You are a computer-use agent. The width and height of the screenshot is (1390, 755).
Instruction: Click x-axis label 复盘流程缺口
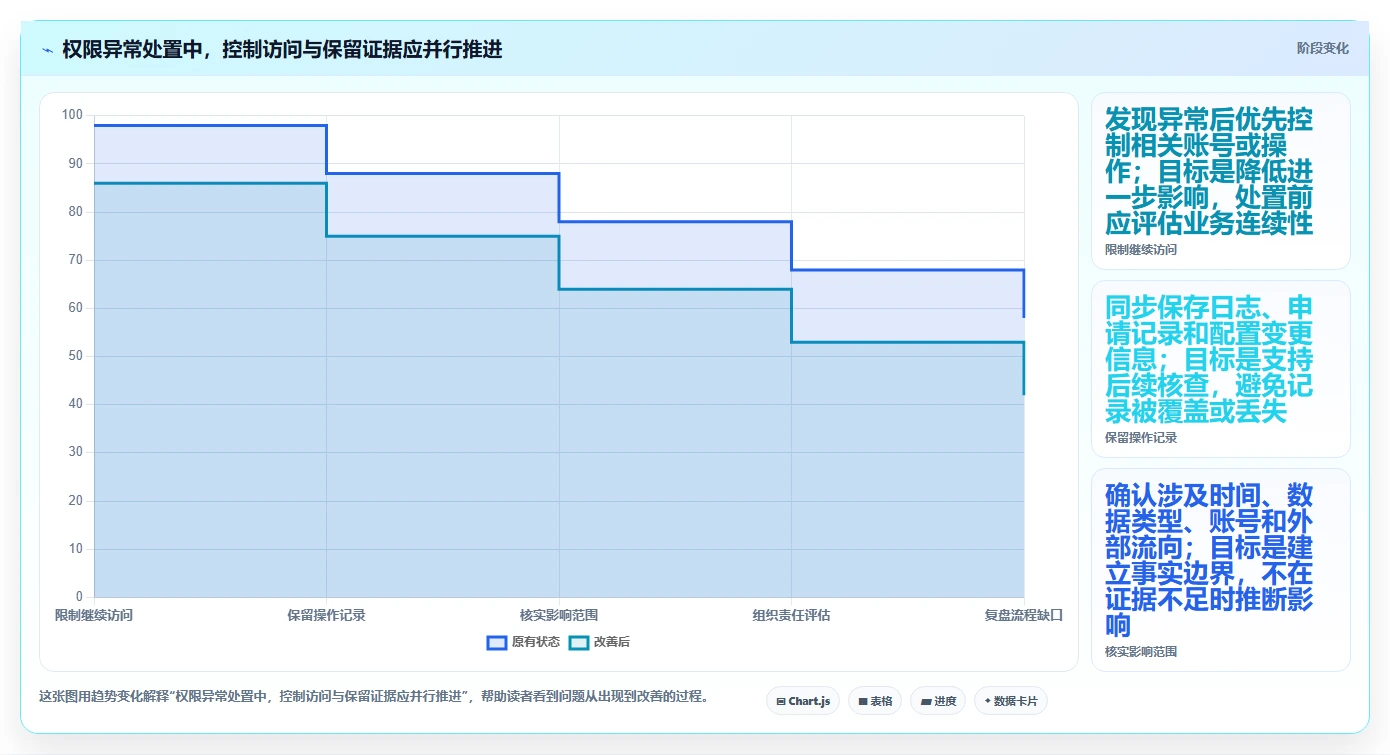click(1023, 615)
